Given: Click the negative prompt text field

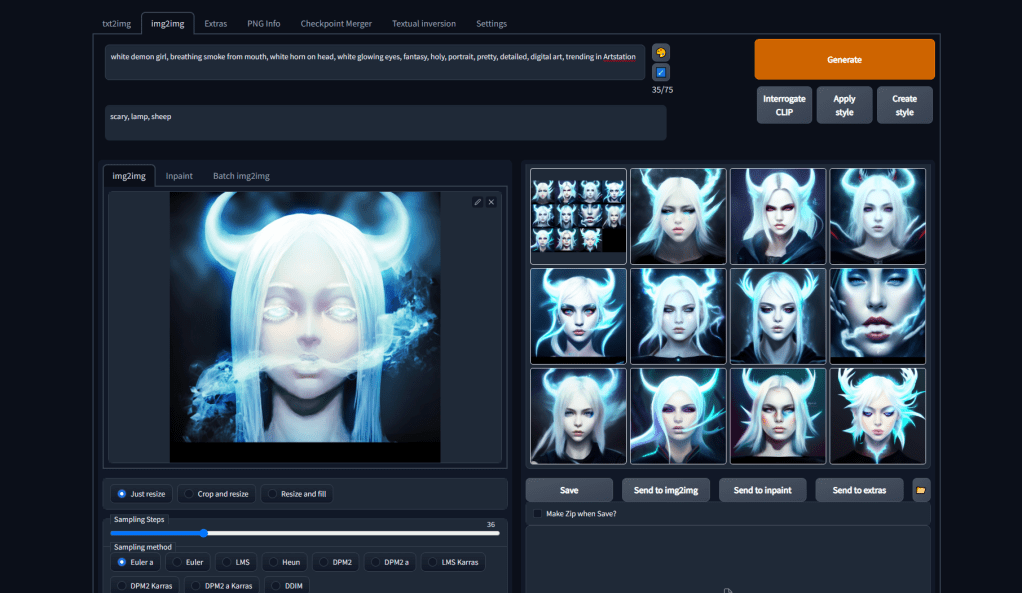Looking at the screenshot, I should (x=385, y=123).
